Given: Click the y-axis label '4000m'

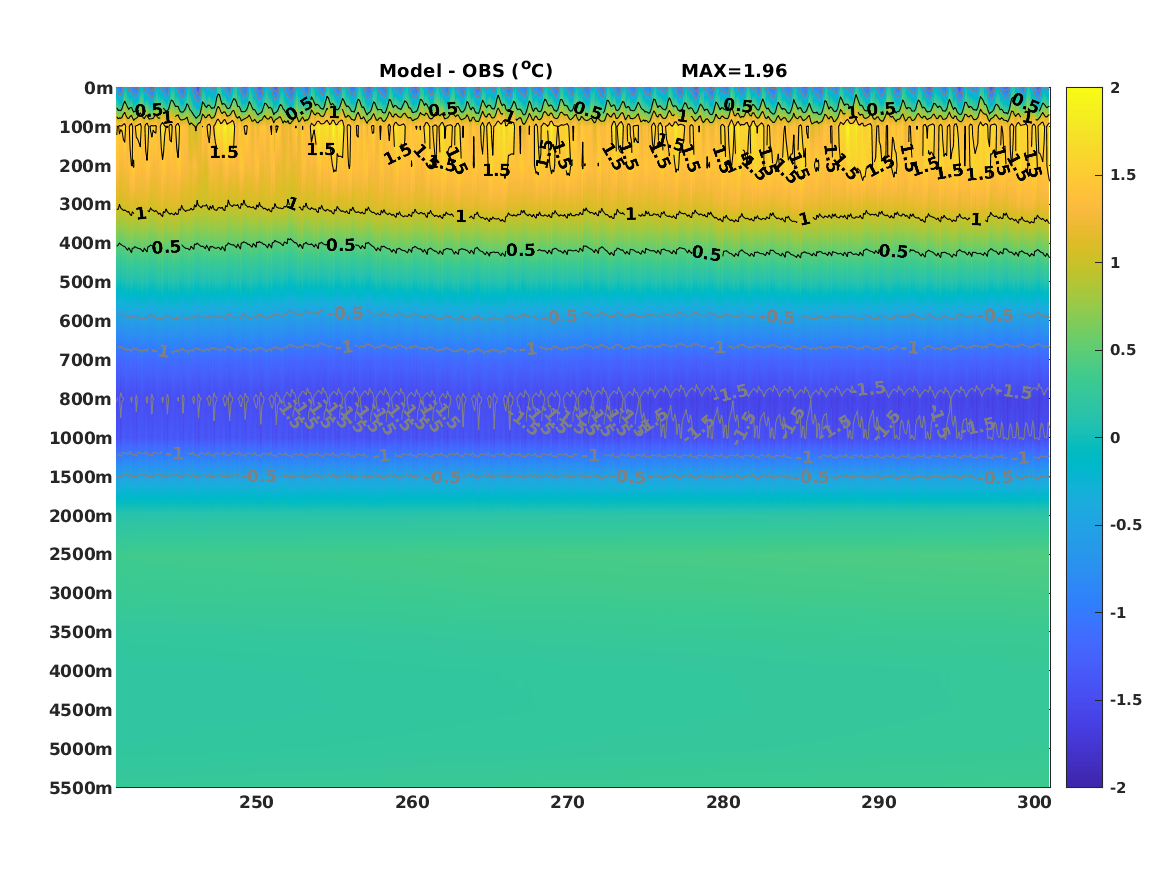Looking at the screenshot, I should pos(81,671).
